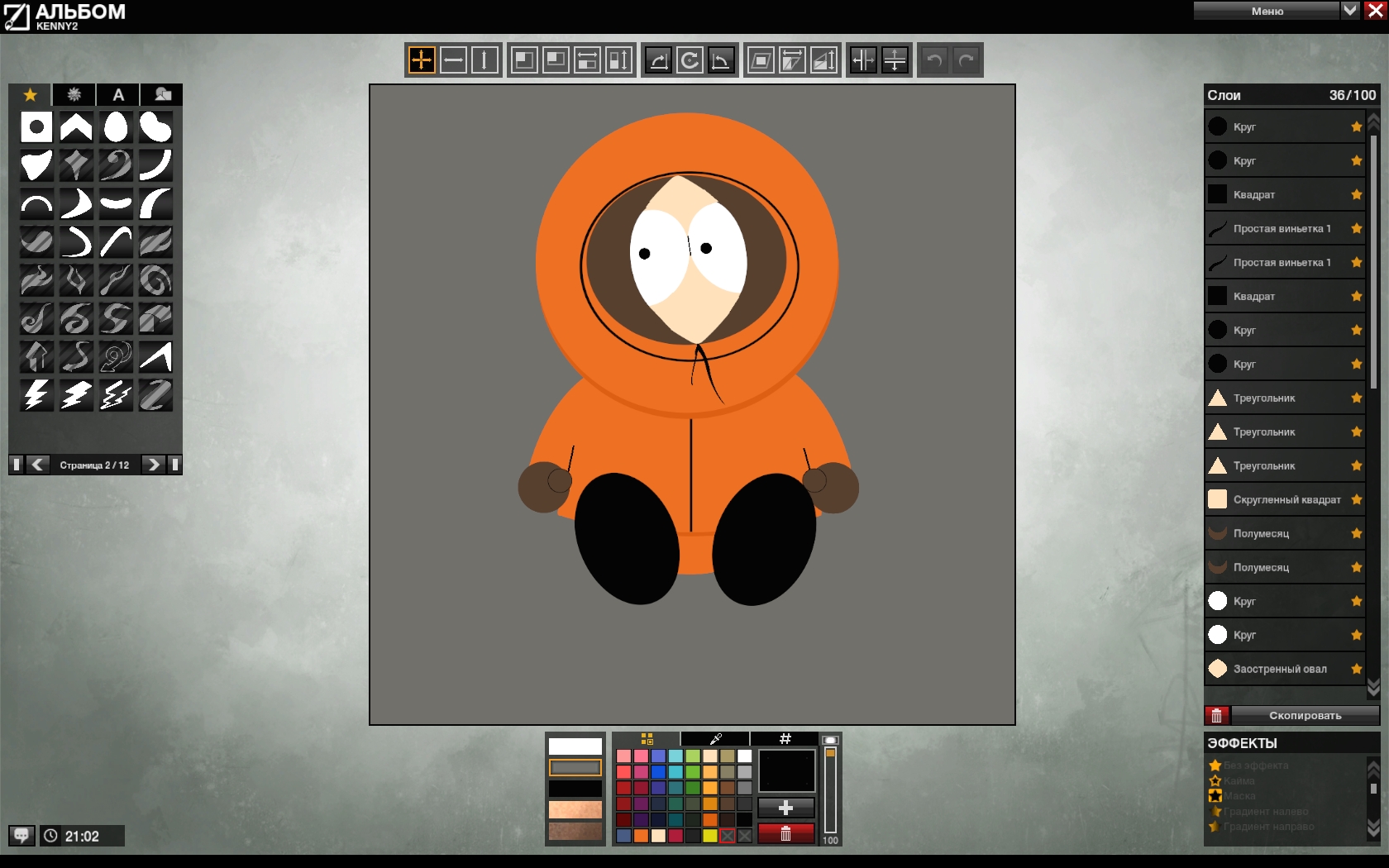The height and width of the screenshot is (868, 1389).
Task: Switch to the eyedropper color tab
Action: [x=715, y=738]
